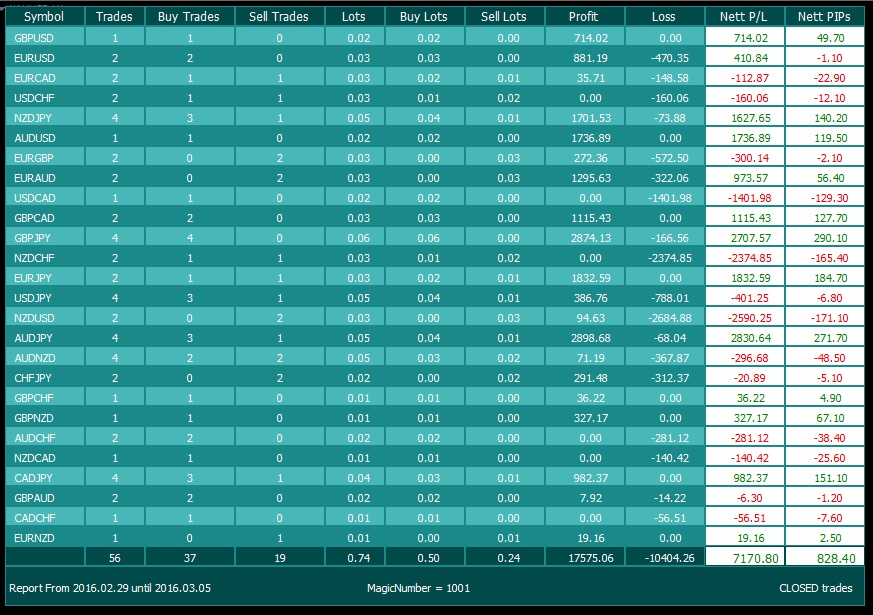Click the CLOSED trades label

(x=816, y=588)
